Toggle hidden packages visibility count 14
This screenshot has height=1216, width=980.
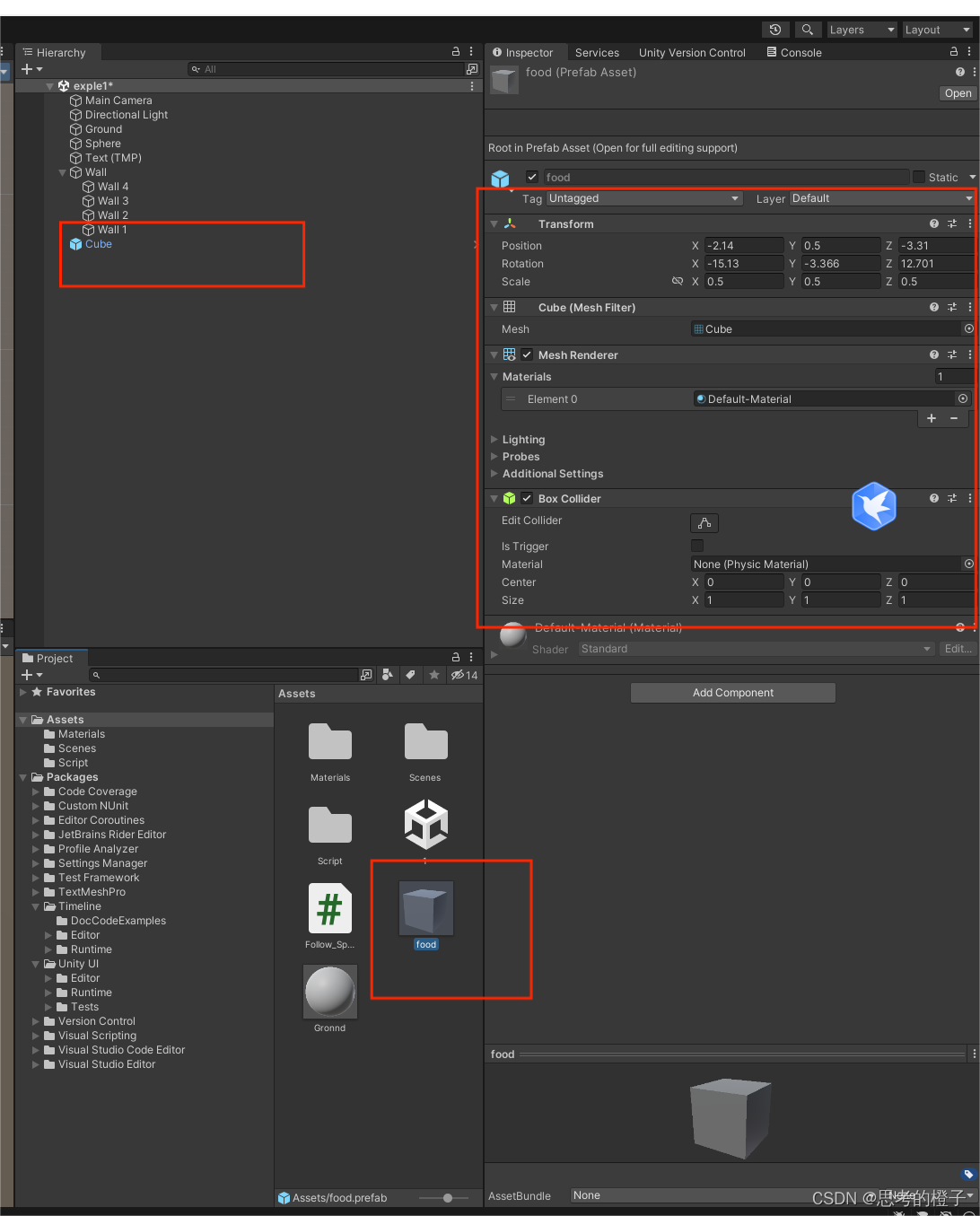pos(465,675)
